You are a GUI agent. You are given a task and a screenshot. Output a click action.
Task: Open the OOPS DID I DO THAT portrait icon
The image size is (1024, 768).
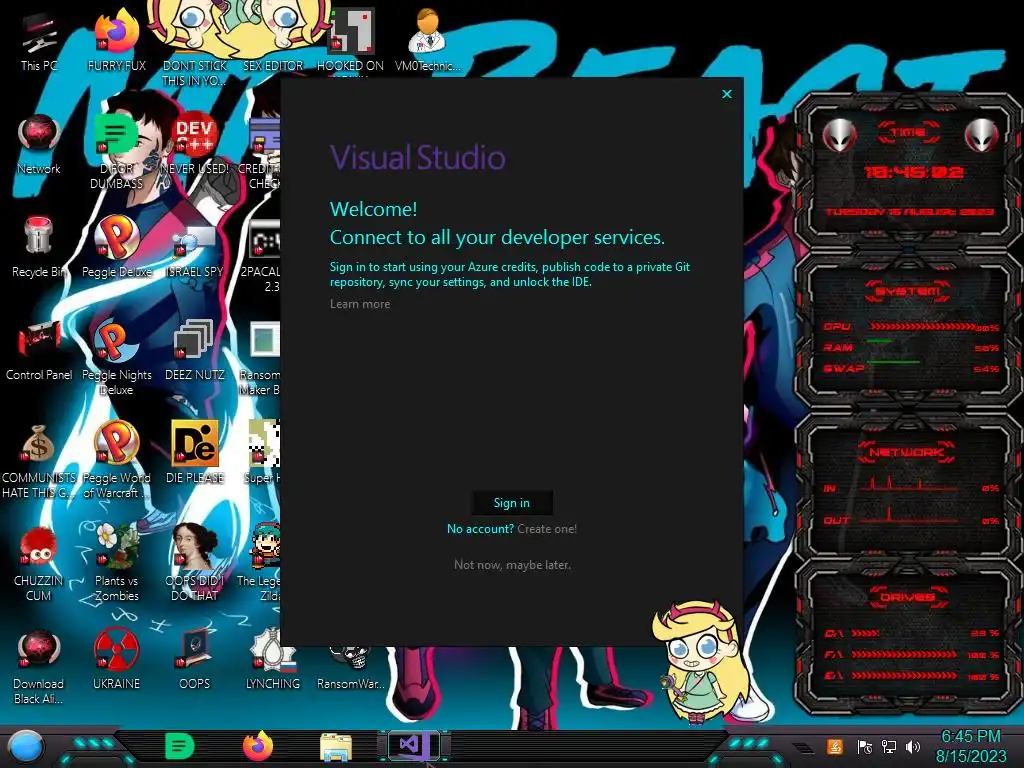tap(194, 564)
